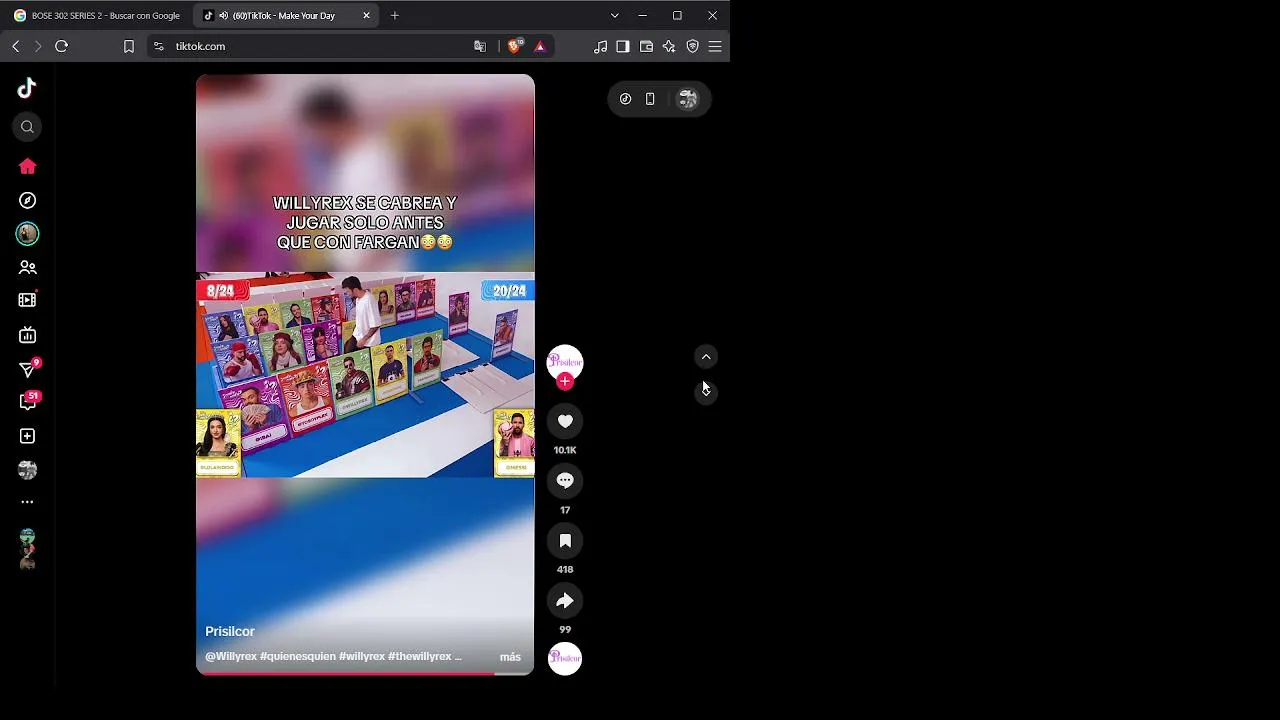
Task: Open Messages with the 9 badge
Action: (27, 370)
